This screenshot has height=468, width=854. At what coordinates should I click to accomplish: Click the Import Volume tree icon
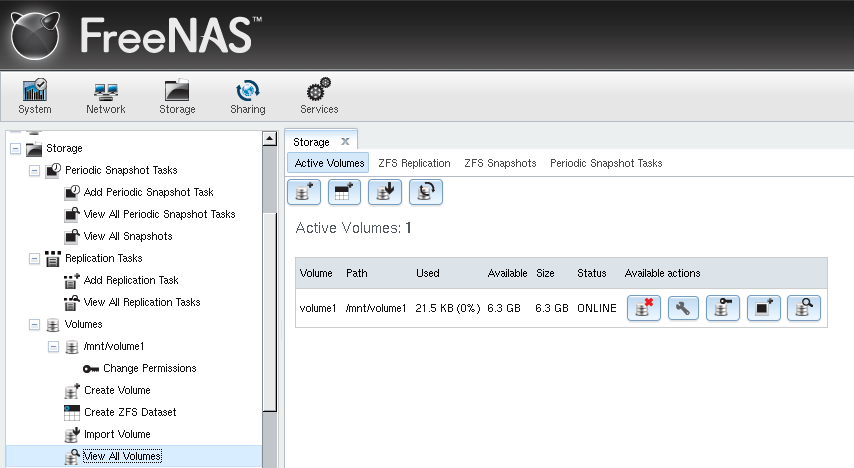pyautogui.click(x=72, y=435)
